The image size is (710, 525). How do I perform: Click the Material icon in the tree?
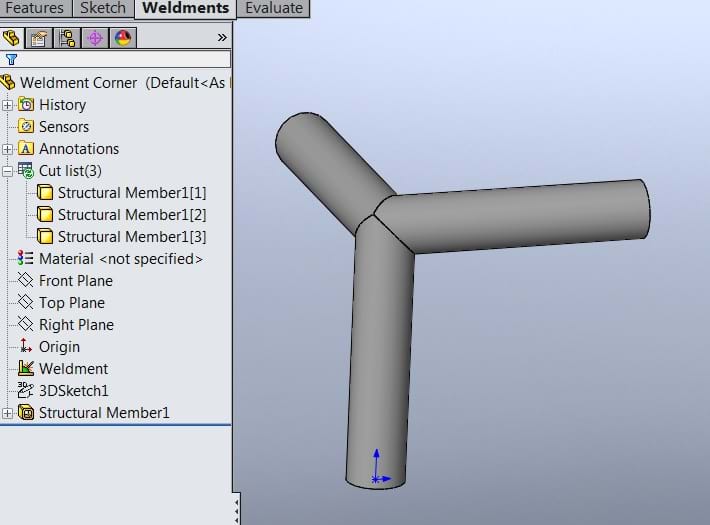coord(26,259)
